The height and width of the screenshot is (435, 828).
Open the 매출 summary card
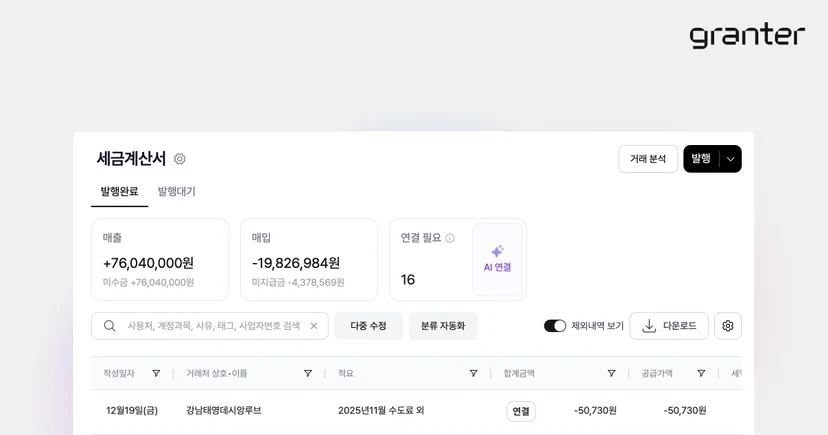pyautogui.click(x=160, y=259)
